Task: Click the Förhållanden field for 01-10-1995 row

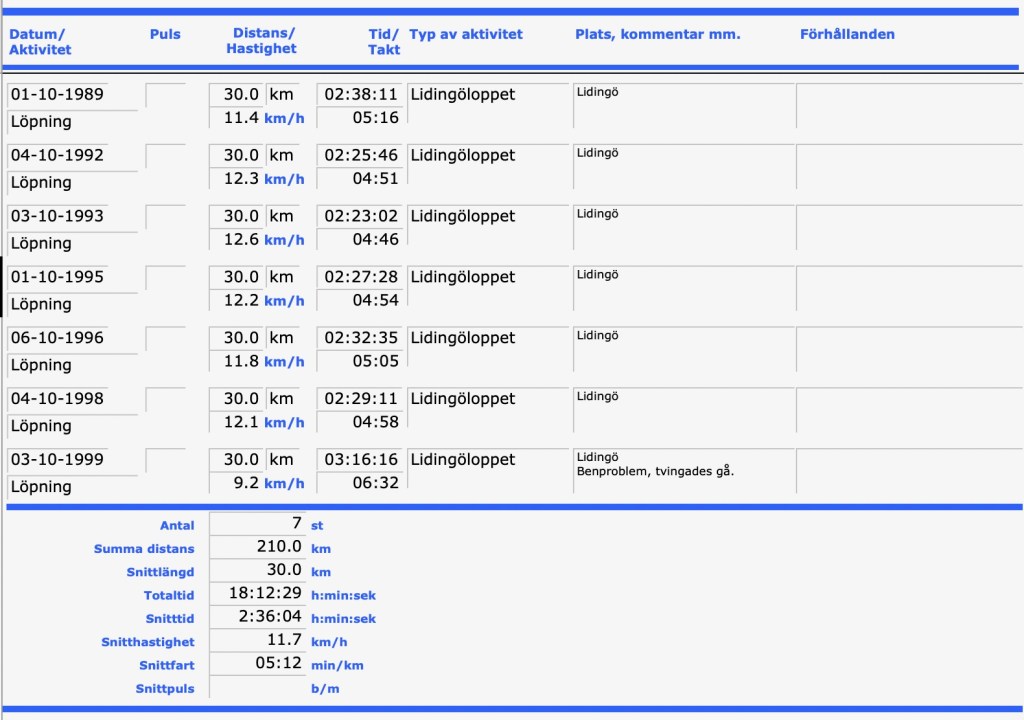Action: pyautogui.click(x=908, y=288)
